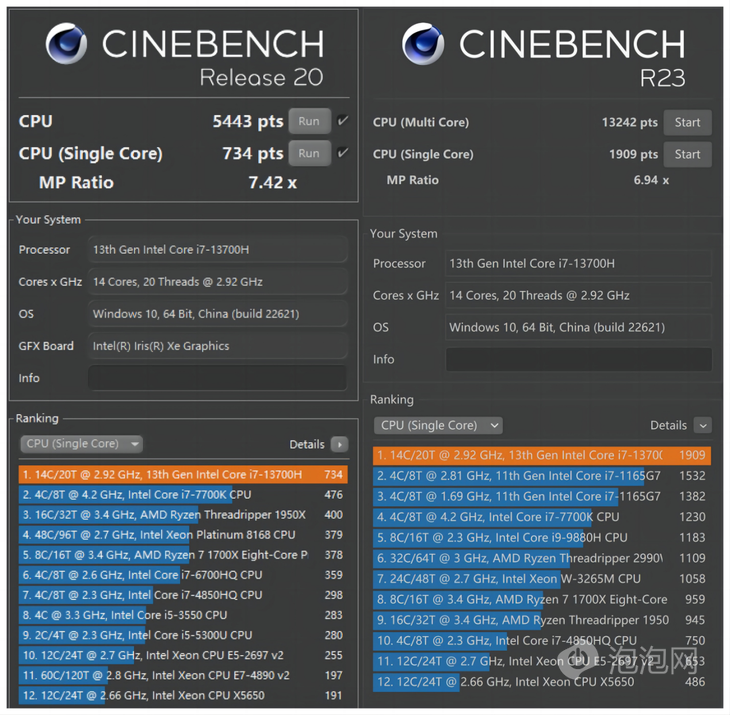Select R20 ranking row Xeon E7-4890 v2 197
This screenshot has height=715, width=730.
pyautogui.click(x=183, y=675)
